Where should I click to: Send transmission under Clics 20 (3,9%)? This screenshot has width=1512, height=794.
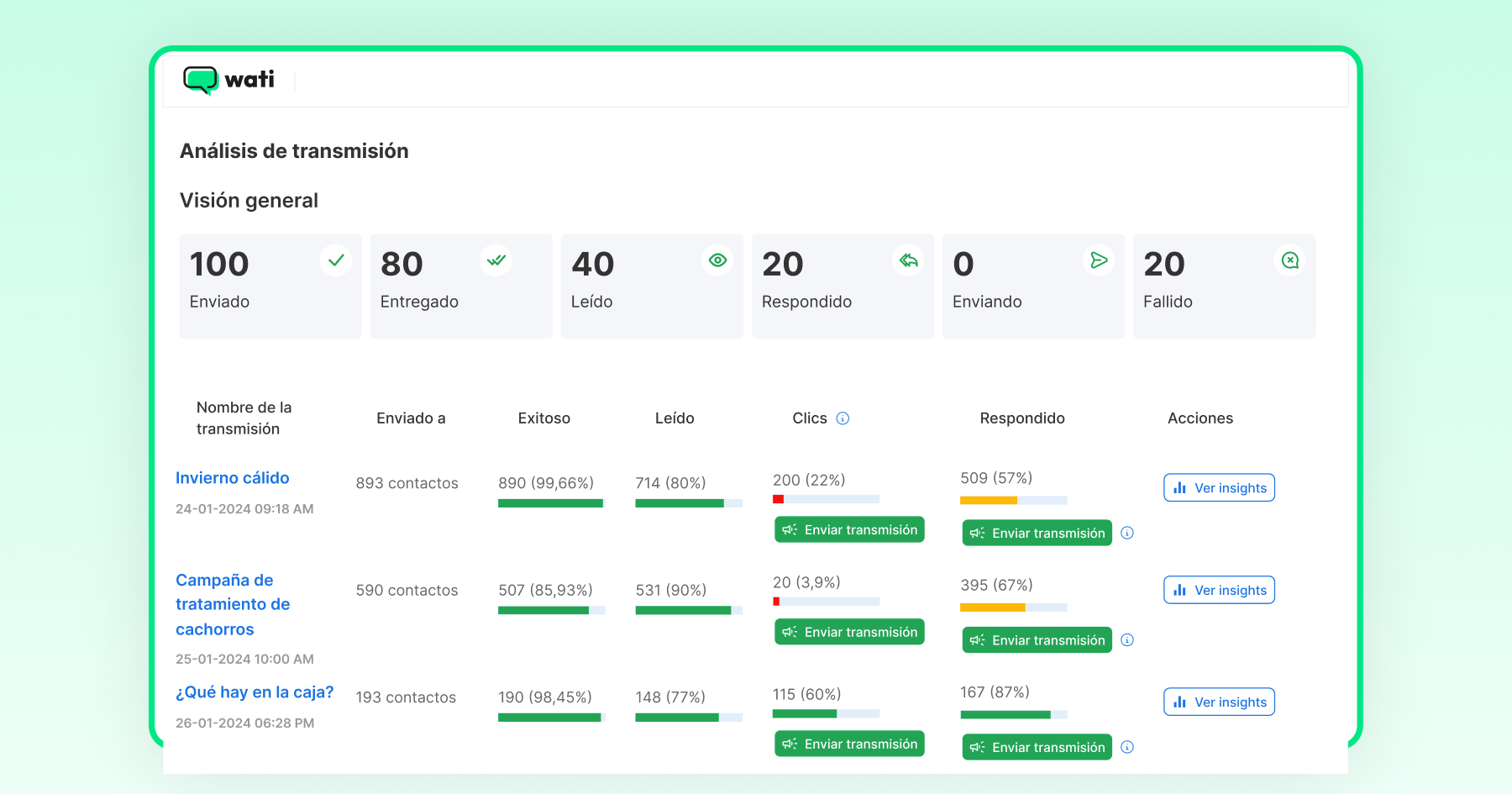coord(849,632)
